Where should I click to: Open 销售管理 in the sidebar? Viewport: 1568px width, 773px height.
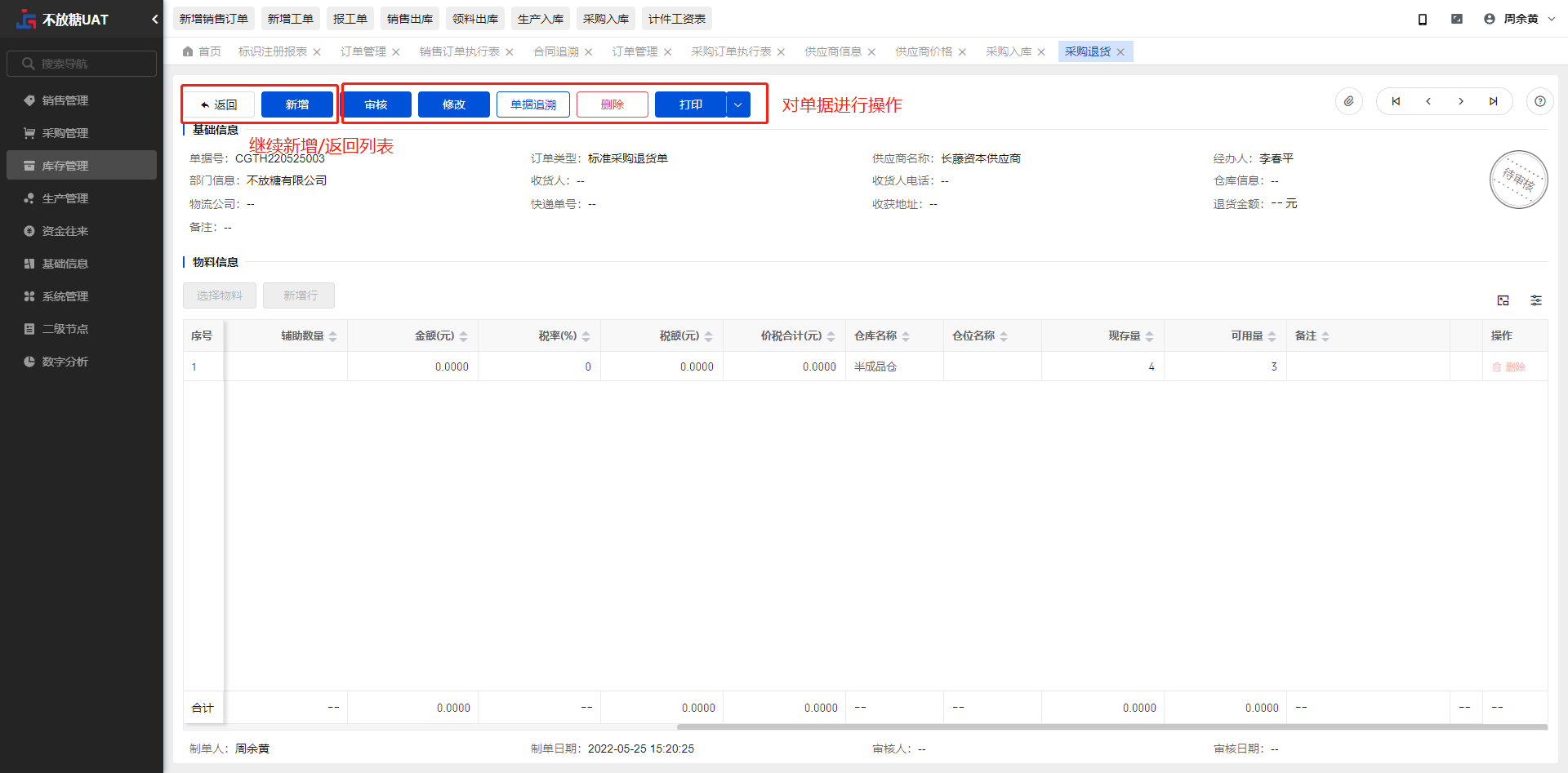click(82, 100)
